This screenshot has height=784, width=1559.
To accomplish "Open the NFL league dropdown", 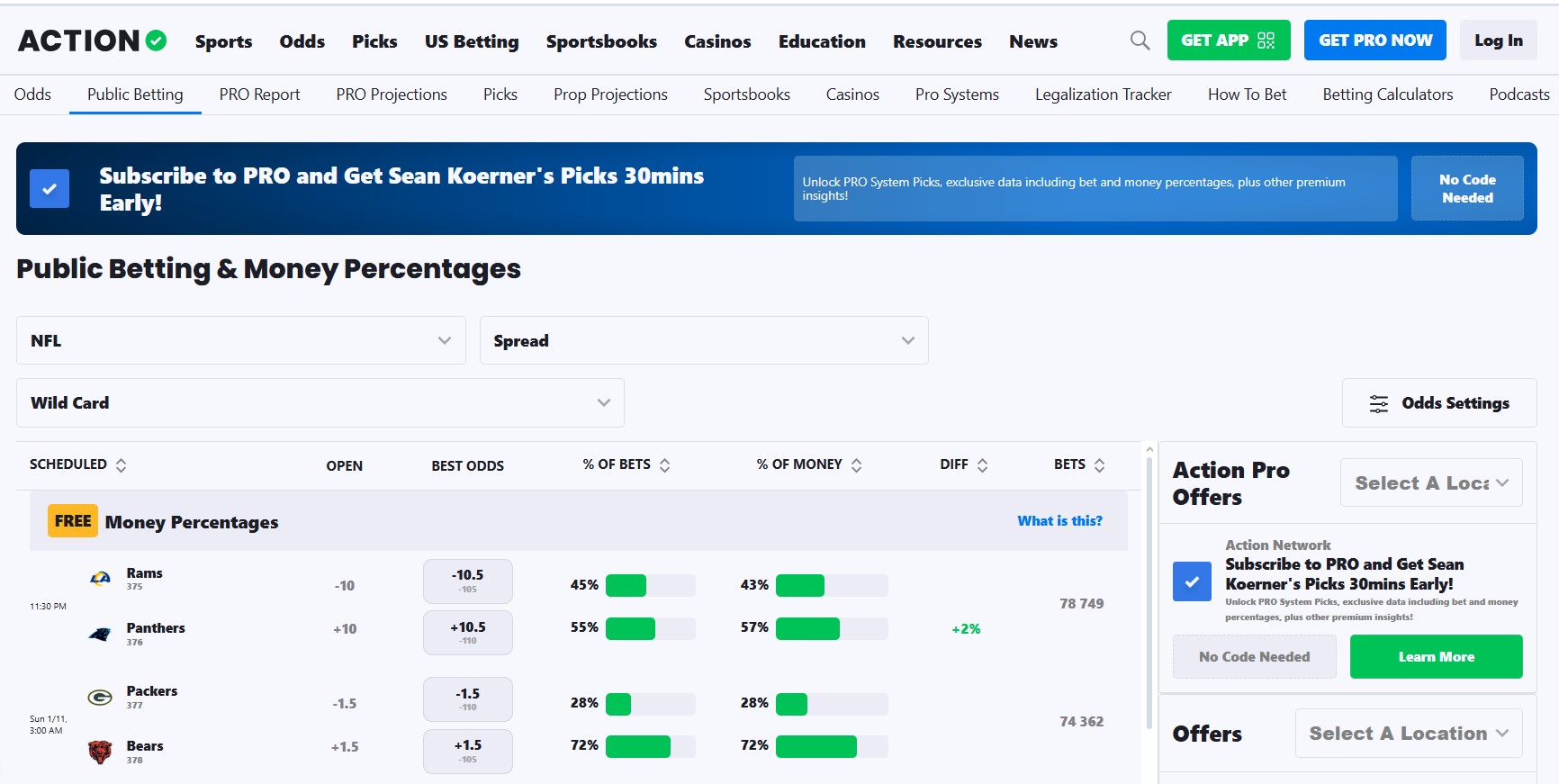I will (x=241, y=340).
